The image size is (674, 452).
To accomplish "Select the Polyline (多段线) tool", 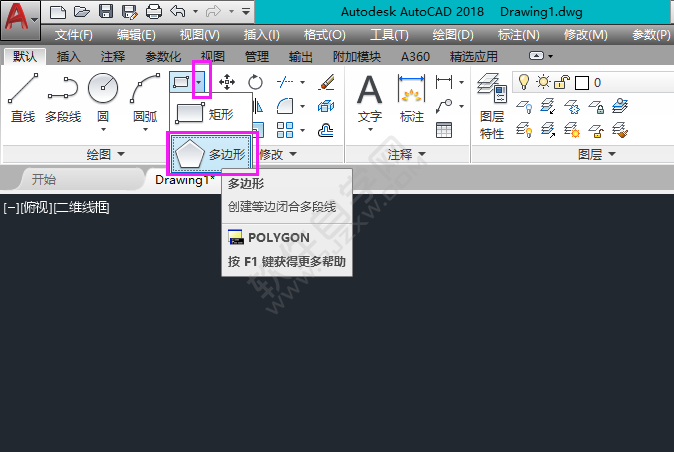I will pos(63,97).
